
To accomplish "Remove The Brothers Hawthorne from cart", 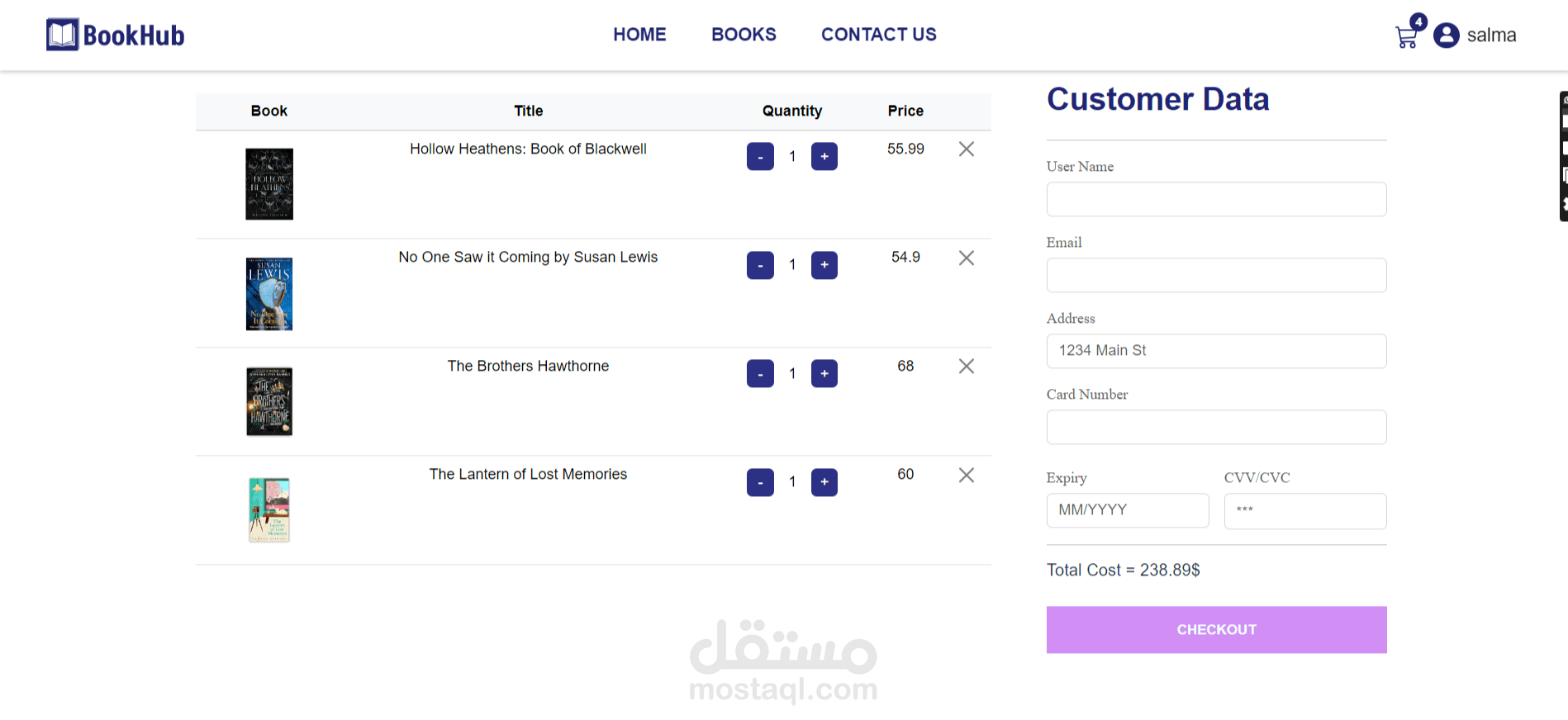I will click(967, 367).
